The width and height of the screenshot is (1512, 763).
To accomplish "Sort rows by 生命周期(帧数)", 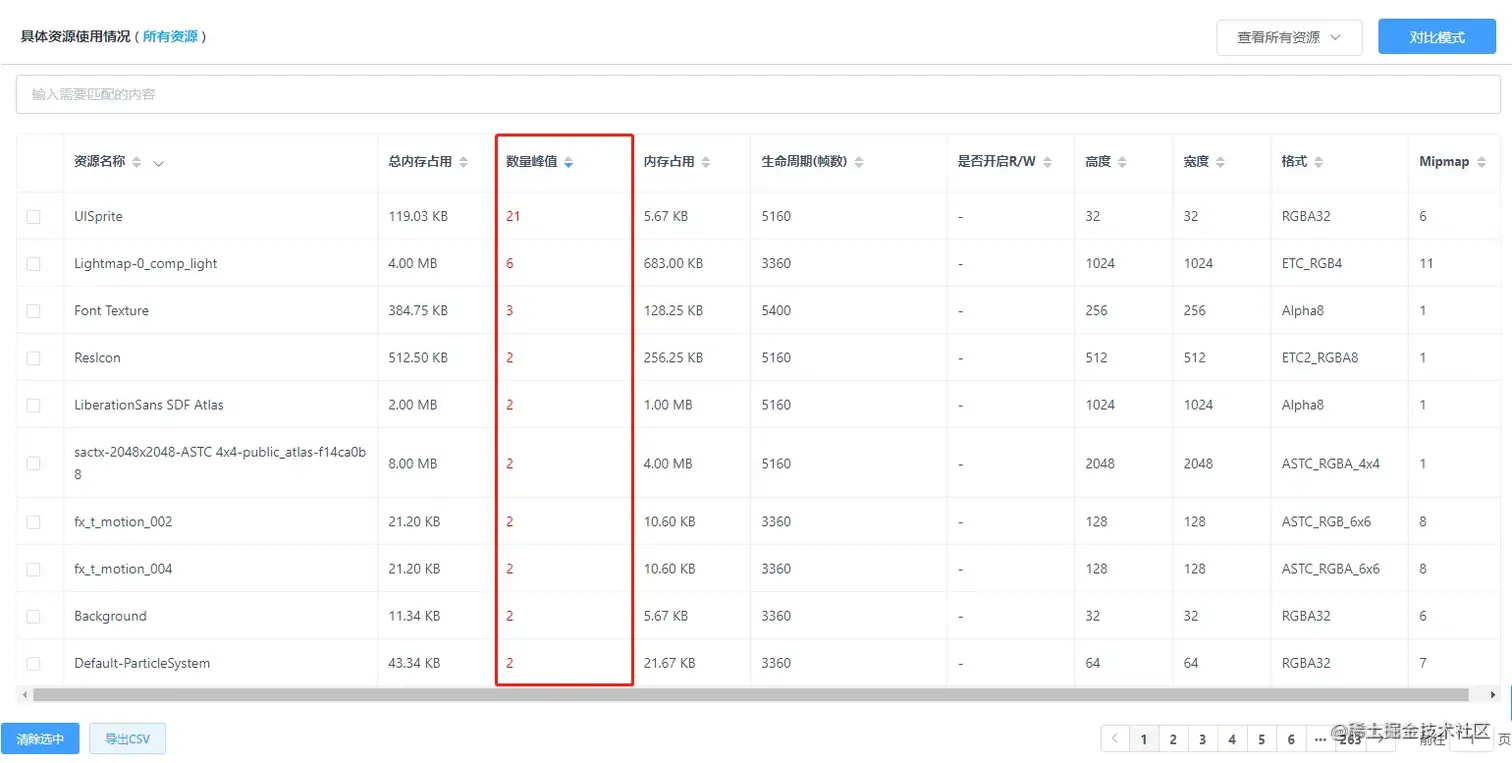I will 860,161.
